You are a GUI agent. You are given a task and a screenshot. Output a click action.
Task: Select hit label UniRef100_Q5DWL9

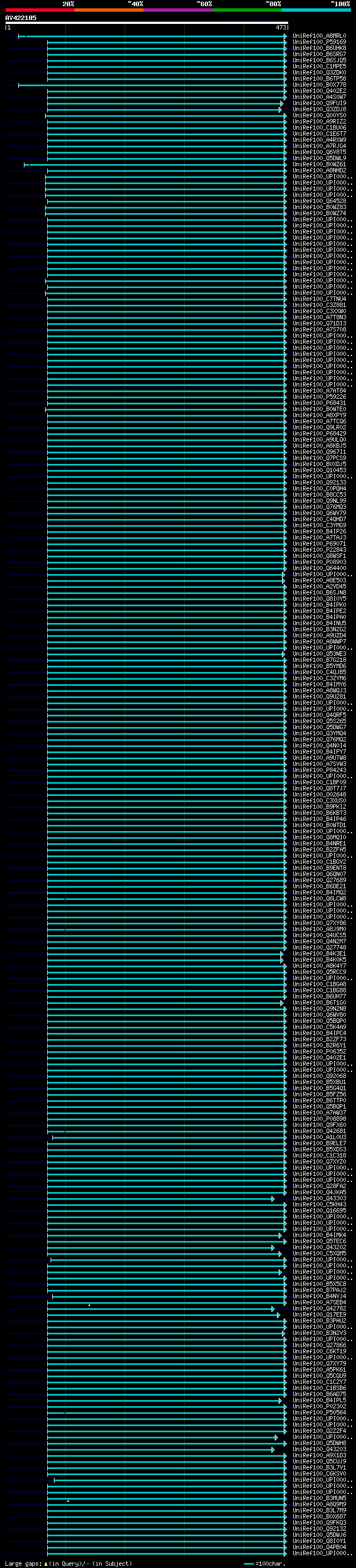(x=319, y=159)
